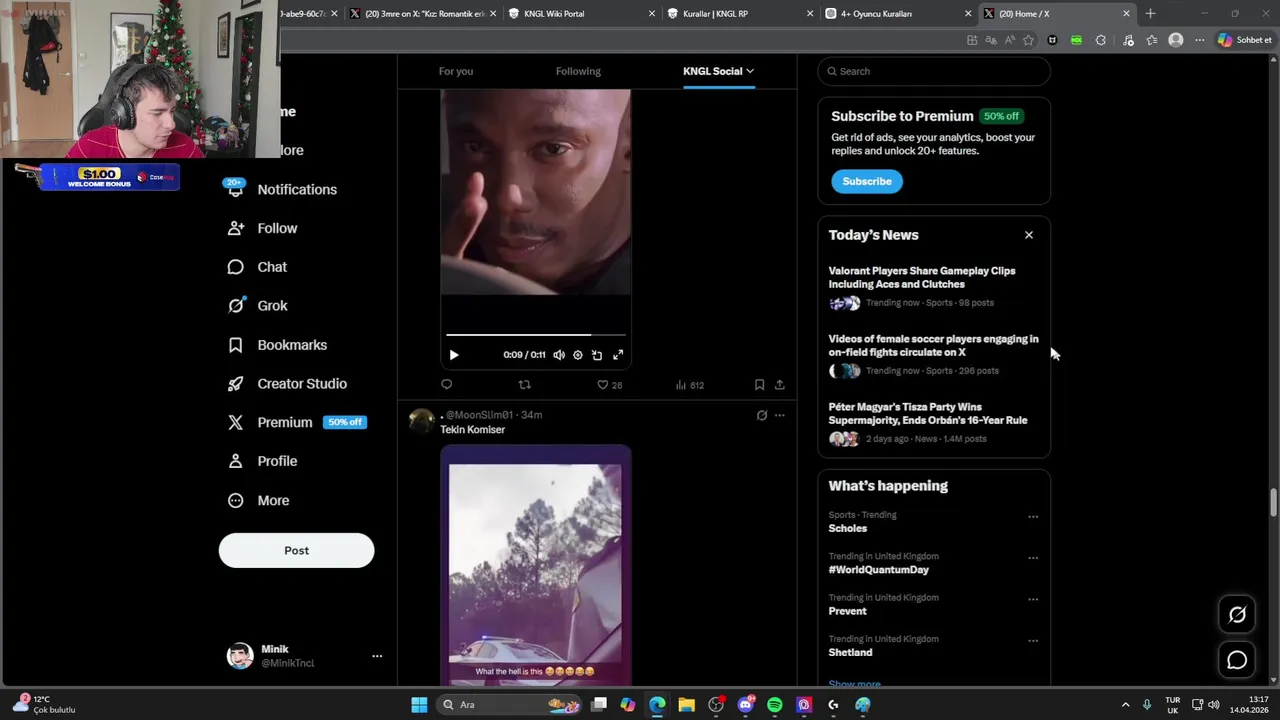Image resolution: width=1280 pixels, height=720 pixels.
Task: Open options for Scholes trend
Action: click(x=1033, y=517)
